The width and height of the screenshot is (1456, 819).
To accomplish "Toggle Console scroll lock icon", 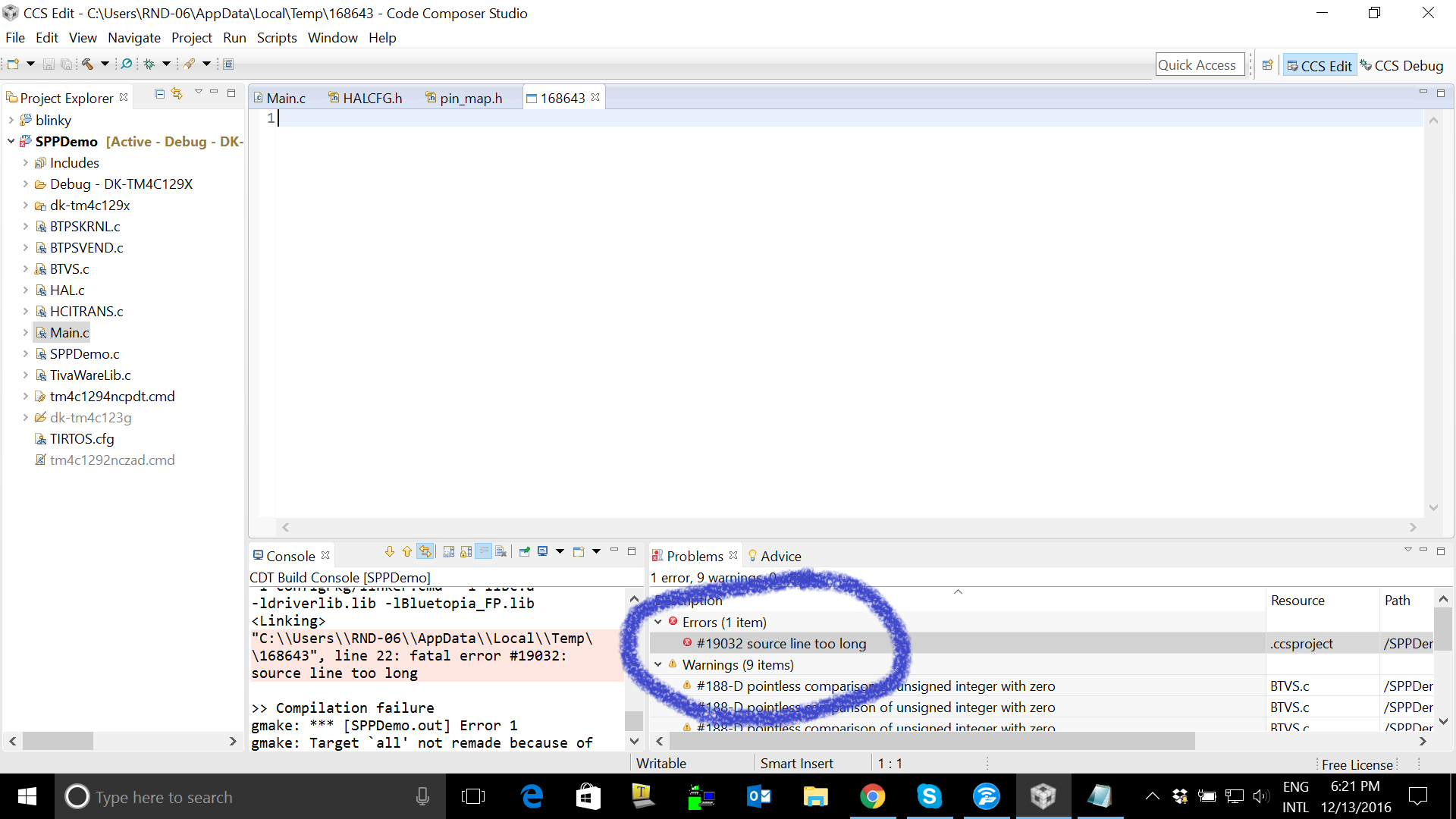I will tap(466, 551).
